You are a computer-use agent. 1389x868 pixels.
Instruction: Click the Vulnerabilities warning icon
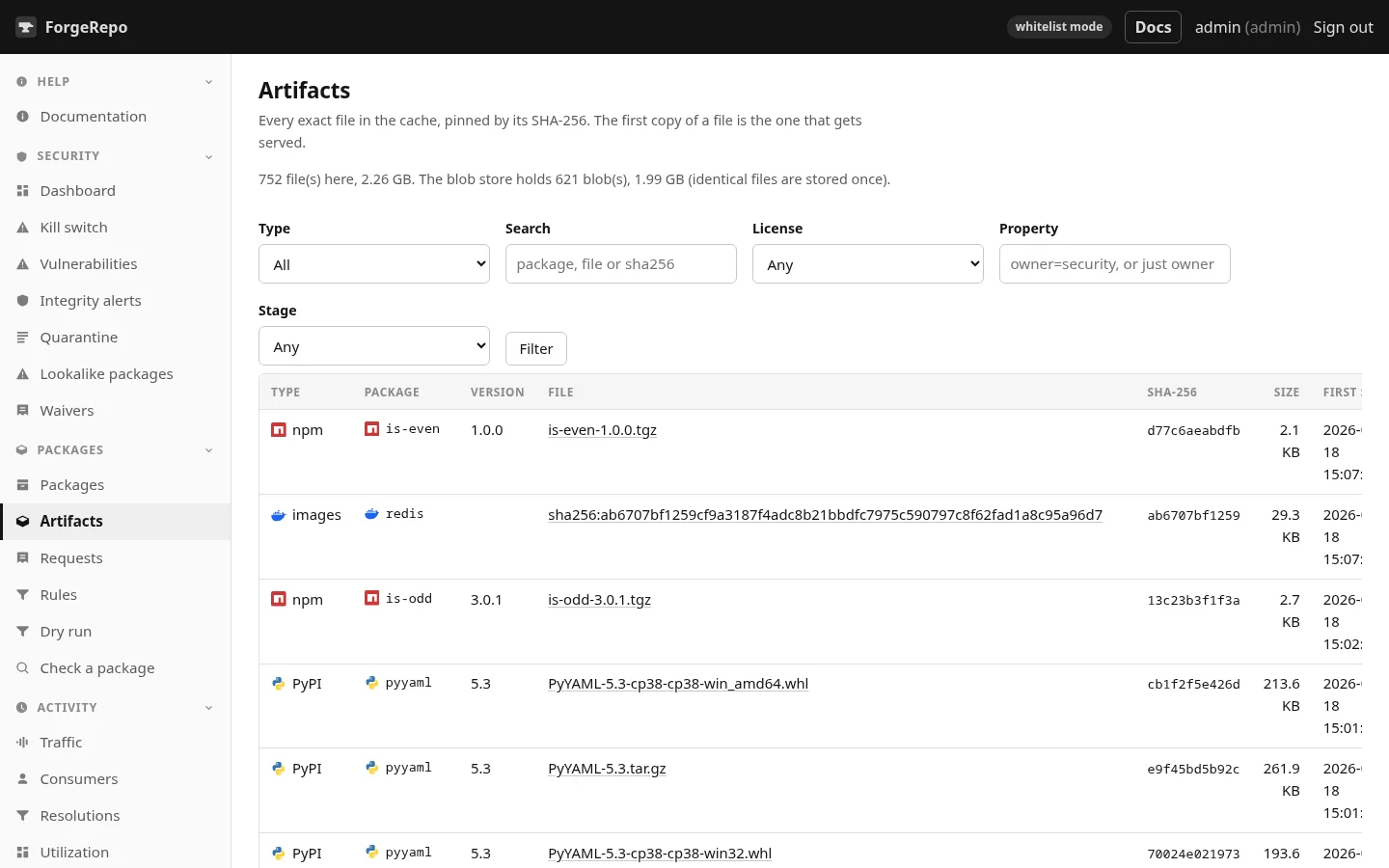pos(22,264)
